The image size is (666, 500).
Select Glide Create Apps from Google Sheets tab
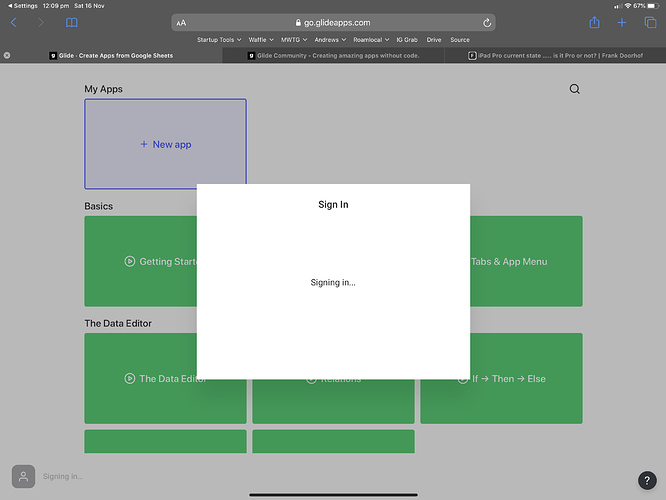click(111, 55)
